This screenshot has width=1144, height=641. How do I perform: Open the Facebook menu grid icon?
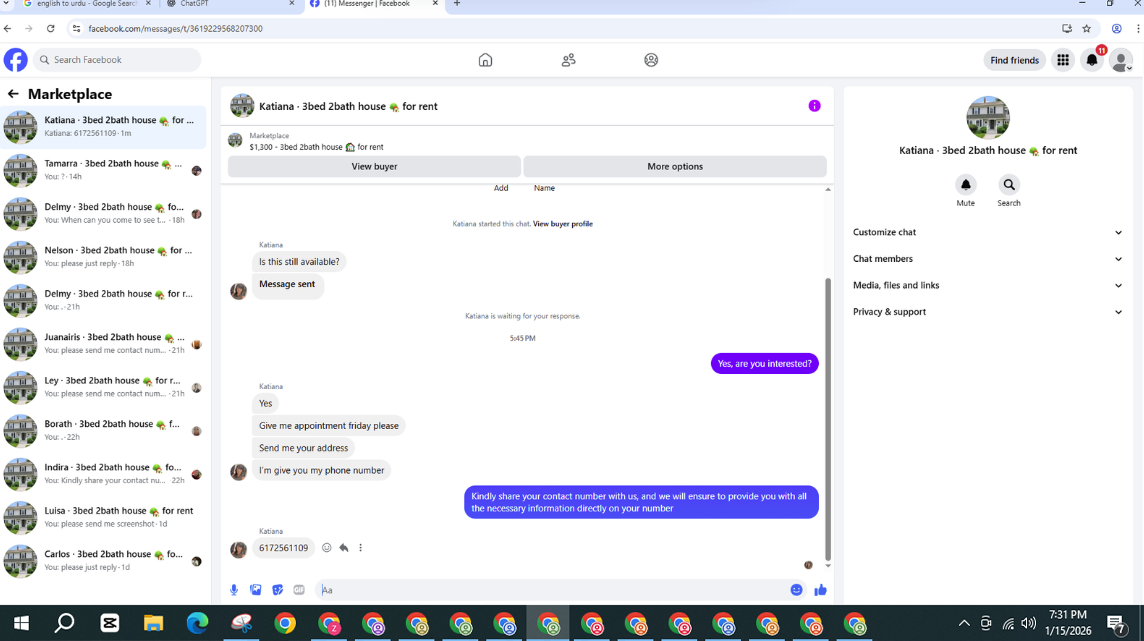pyautogui.click(x=1063, y=60)
